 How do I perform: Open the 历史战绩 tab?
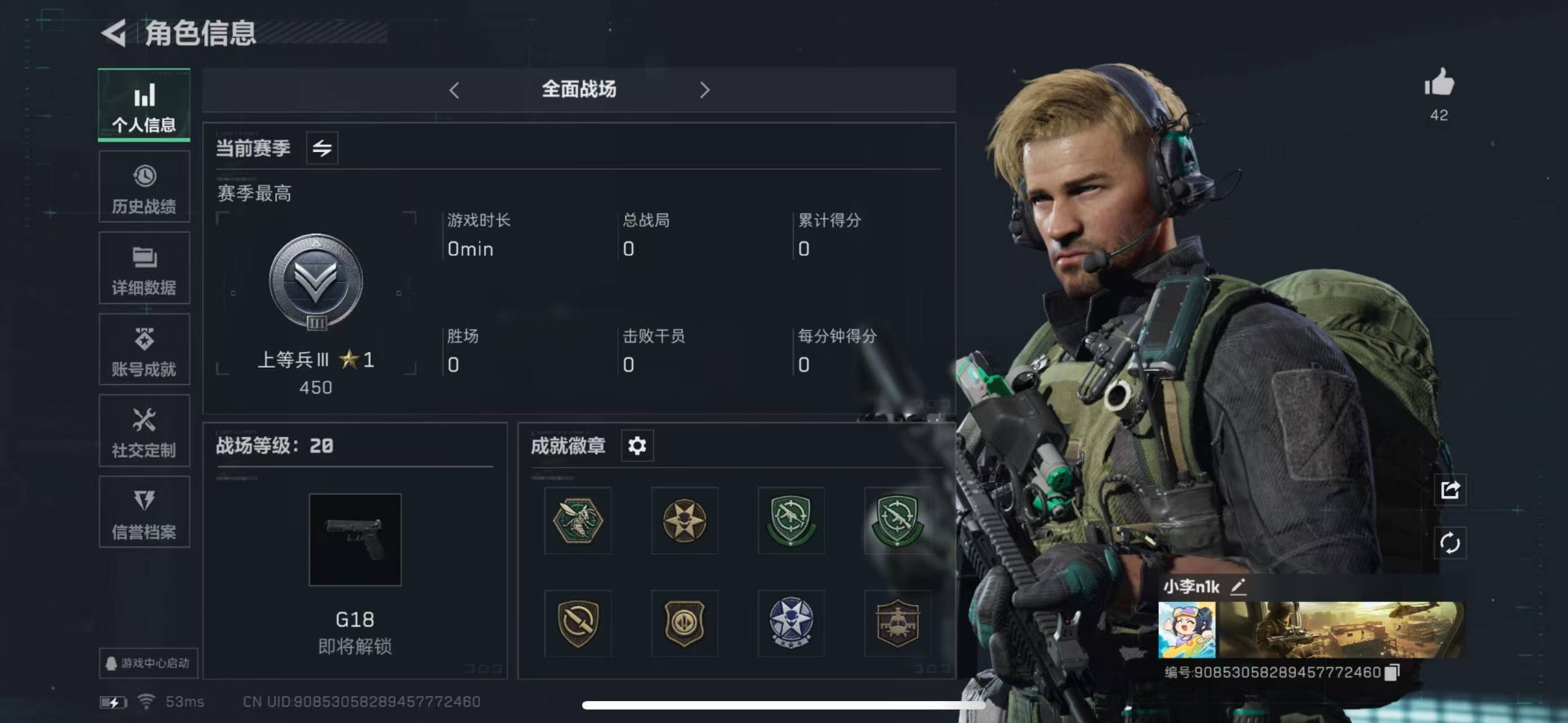tap(145, 187)
